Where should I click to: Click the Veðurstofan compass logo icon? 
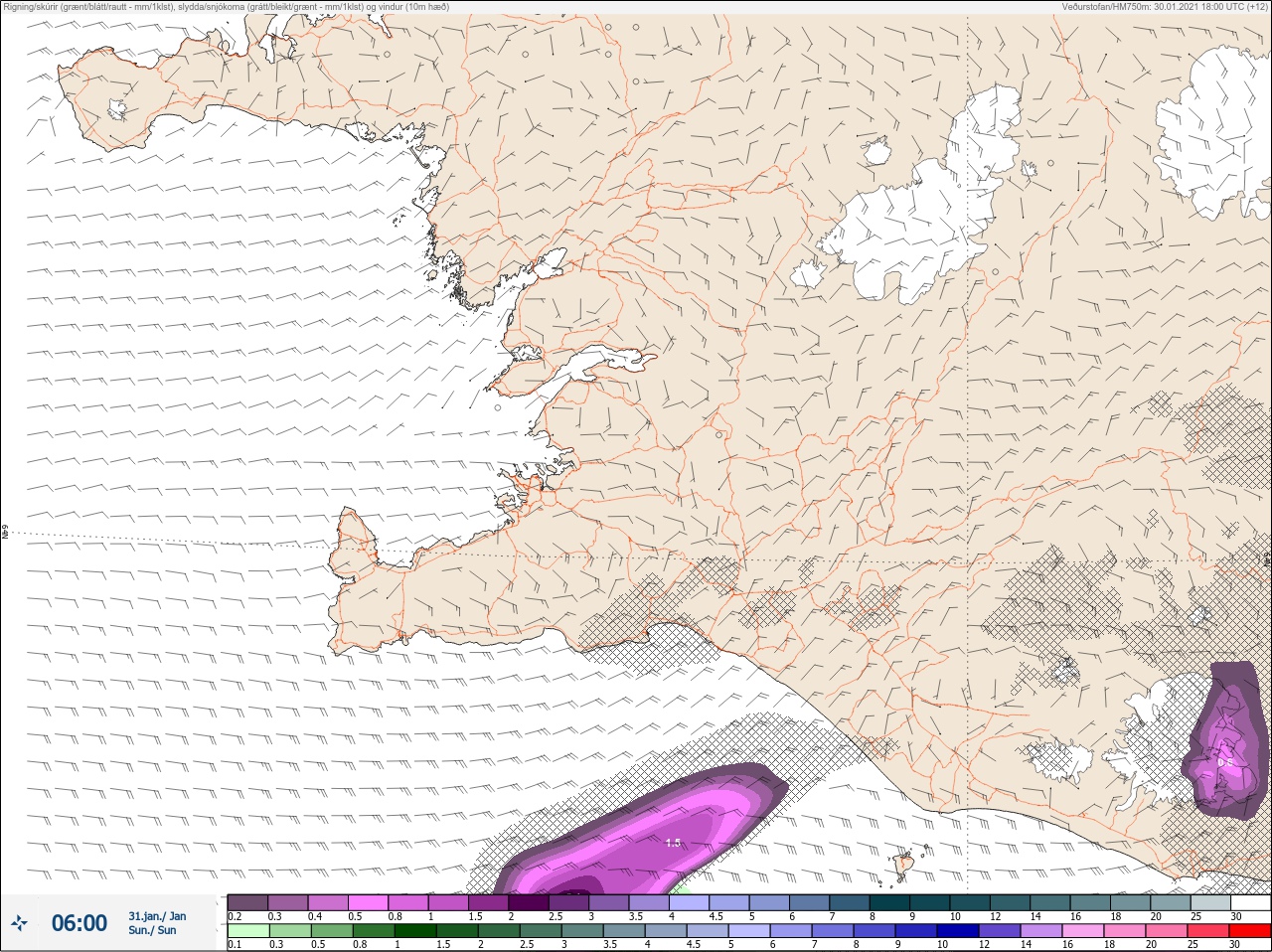[19, 923]
